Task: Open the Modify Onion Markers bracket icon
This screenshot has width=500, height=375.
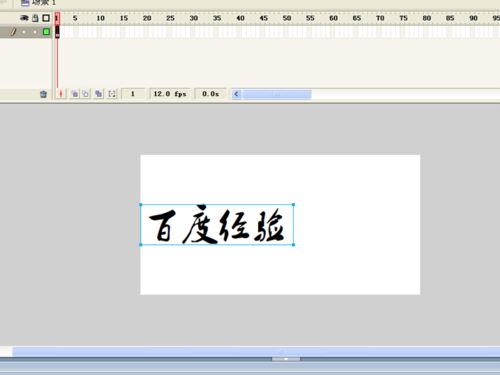Action: coord(112,94)
